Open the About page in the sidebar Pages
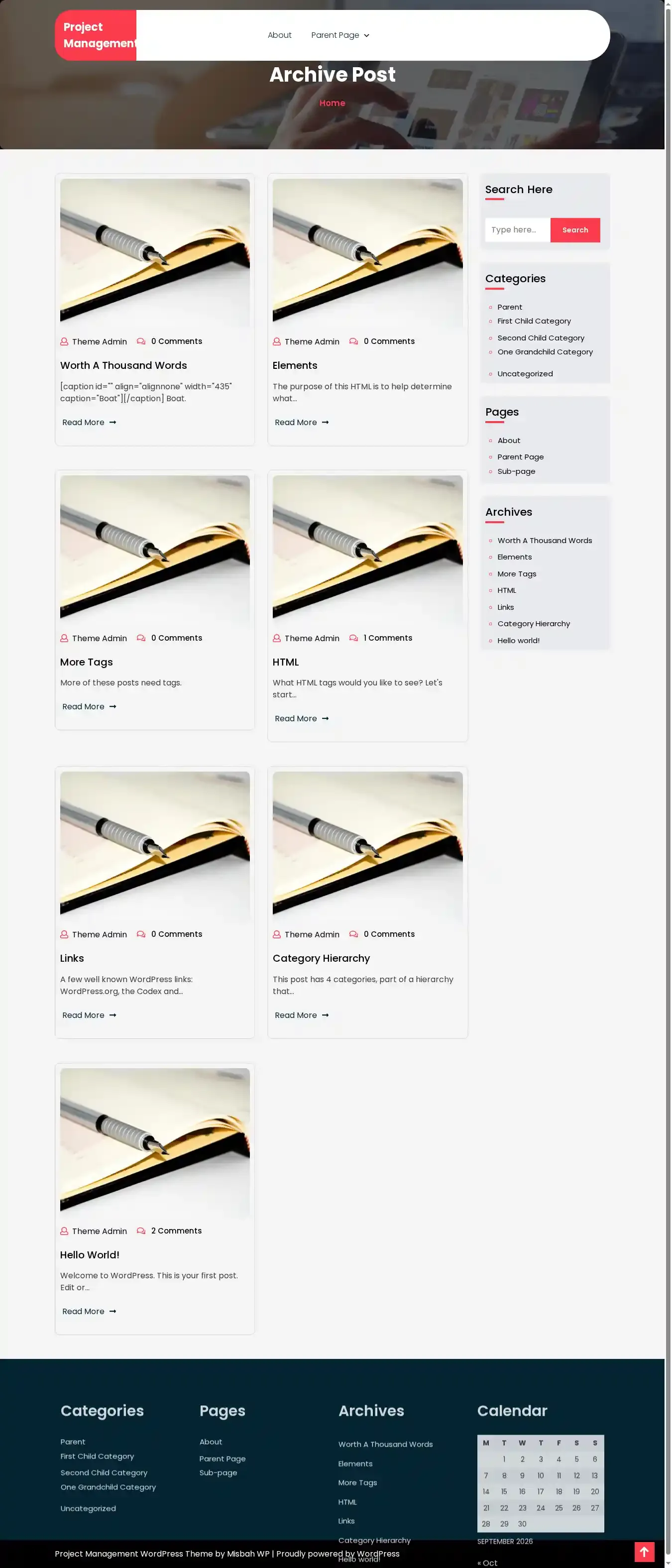The image size is (672, 1568). 509,441
